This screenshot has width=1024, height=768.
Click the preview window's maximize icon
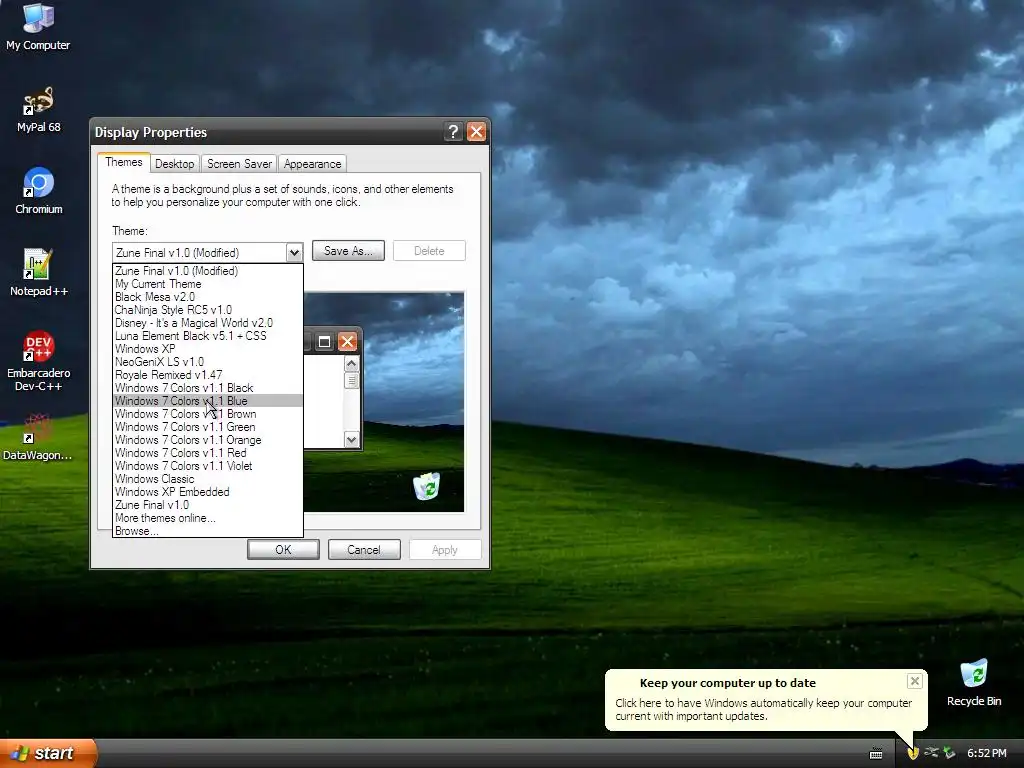pos(324,342)
